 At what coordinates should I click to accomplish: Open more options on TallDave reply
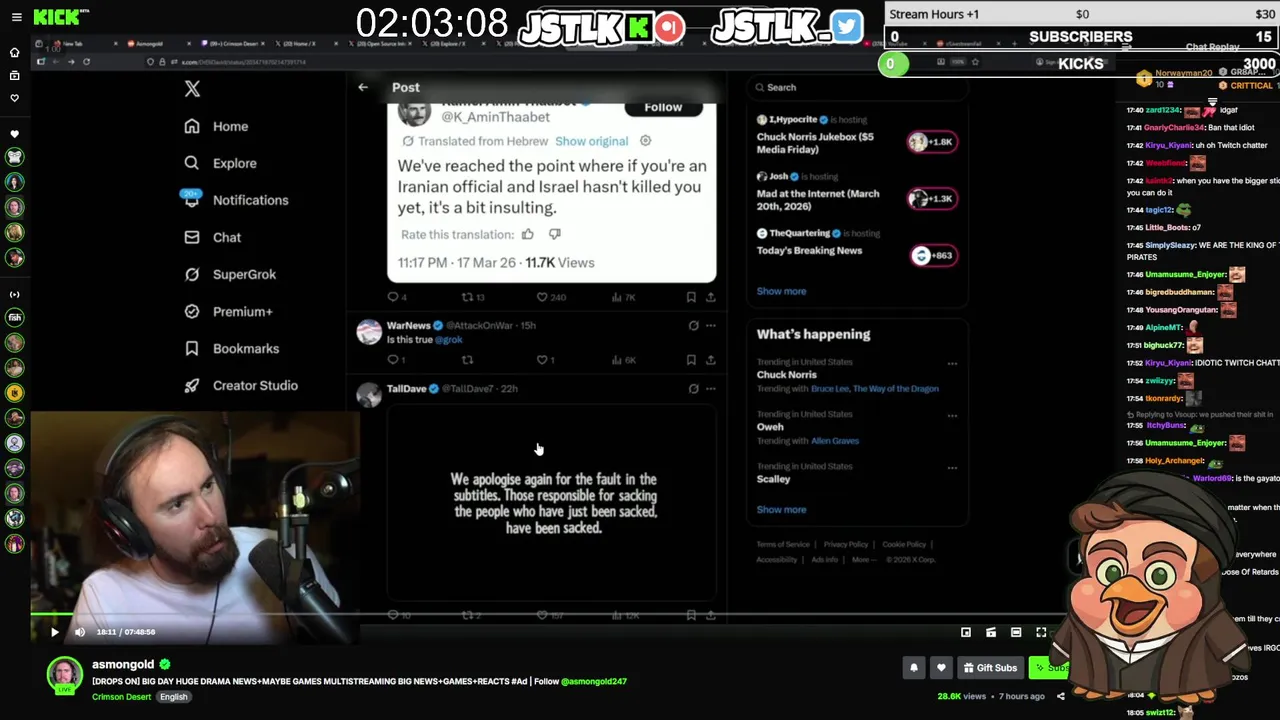pos(711,388)
